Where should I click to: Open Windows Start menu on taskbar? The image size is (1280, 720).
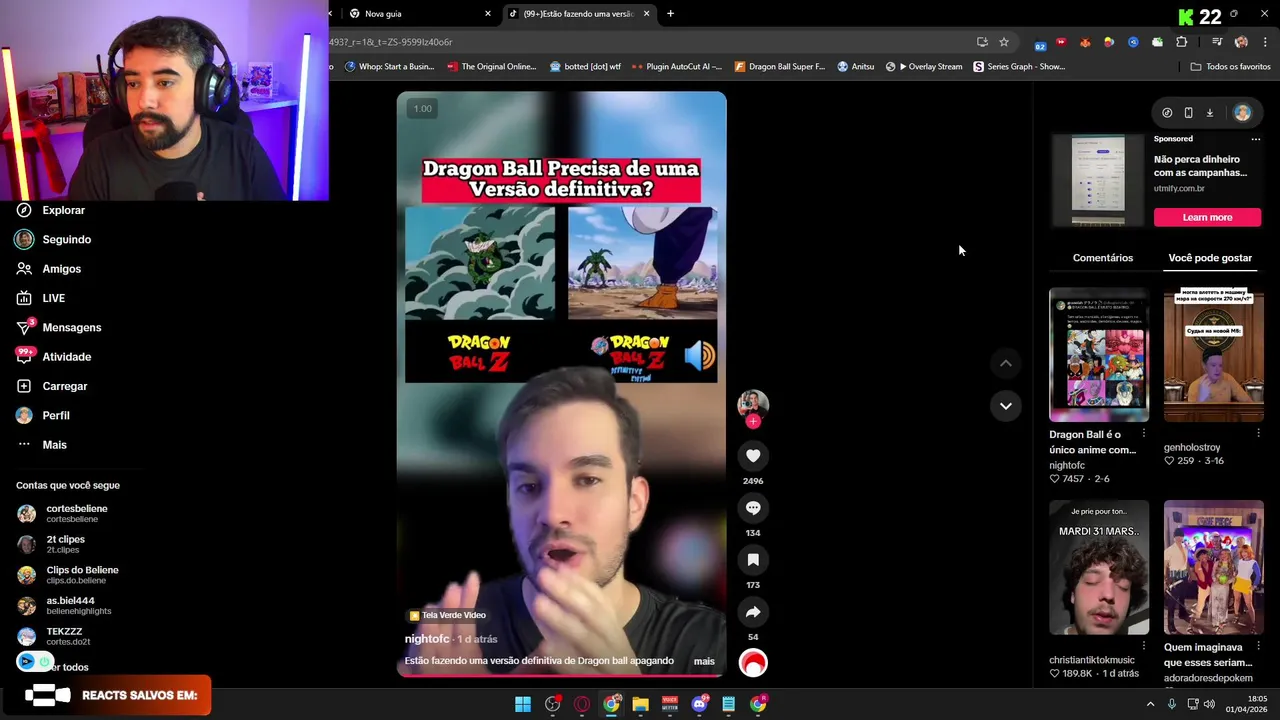523,704
